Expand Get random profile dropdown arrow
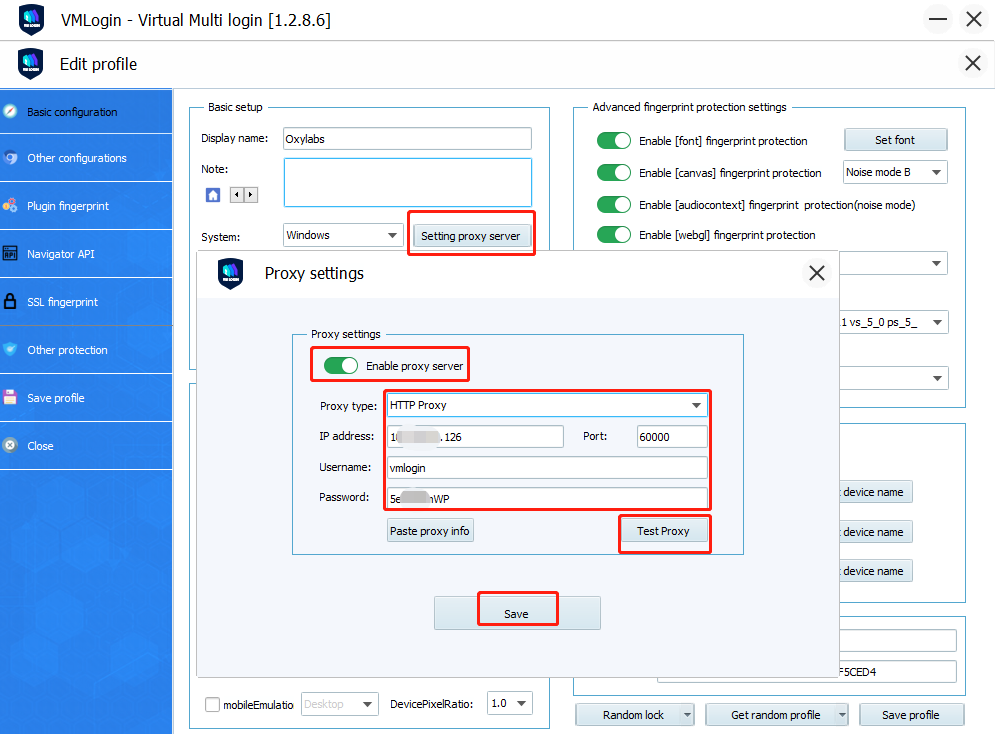Screen dimensions: 995x734 point(842,715)
